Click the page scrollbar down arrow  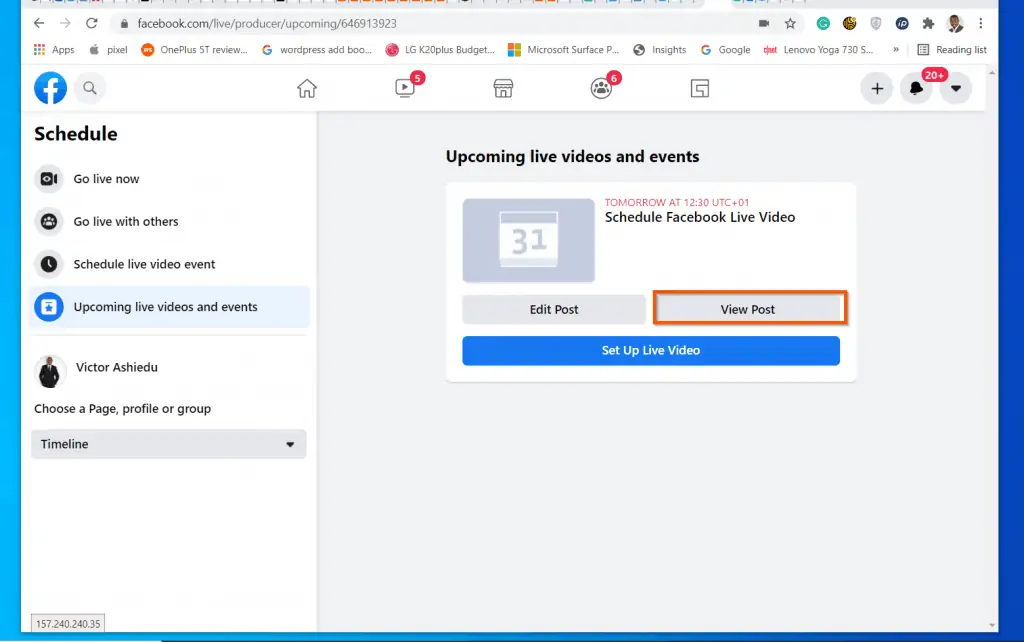tap(992, 625)
